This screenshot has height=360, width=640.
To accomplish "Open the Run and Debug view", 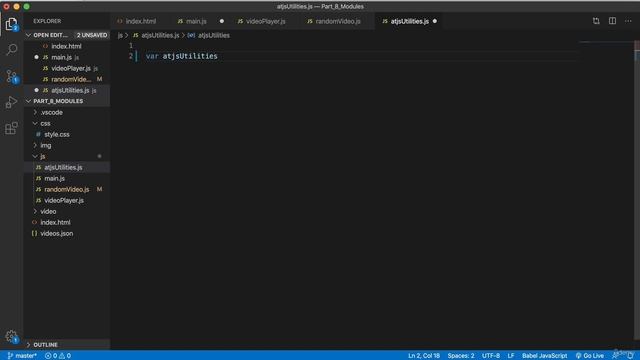I will click(11, 102).
